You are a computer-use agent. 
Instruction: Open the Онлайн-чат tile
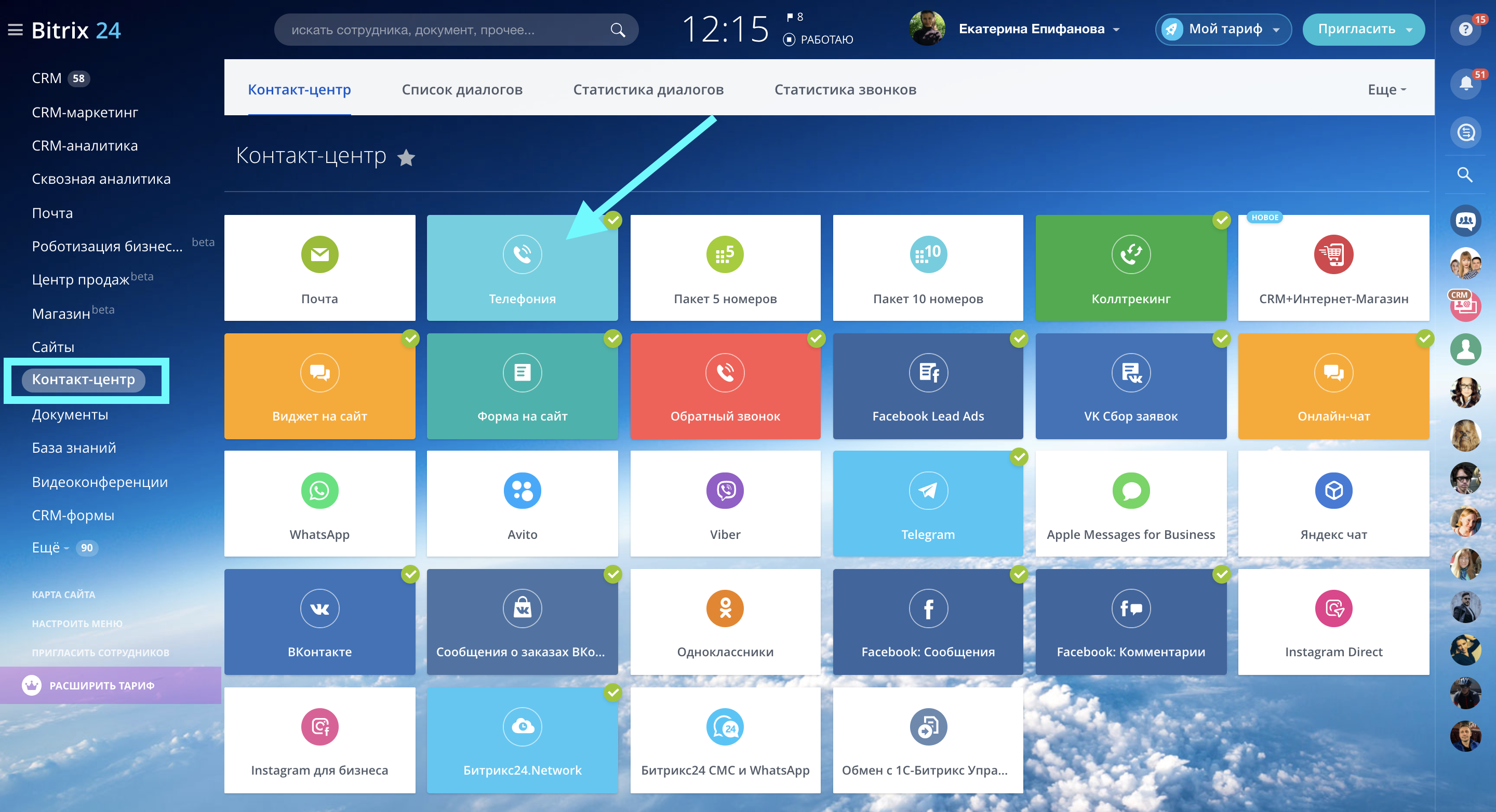[1333, 386]
